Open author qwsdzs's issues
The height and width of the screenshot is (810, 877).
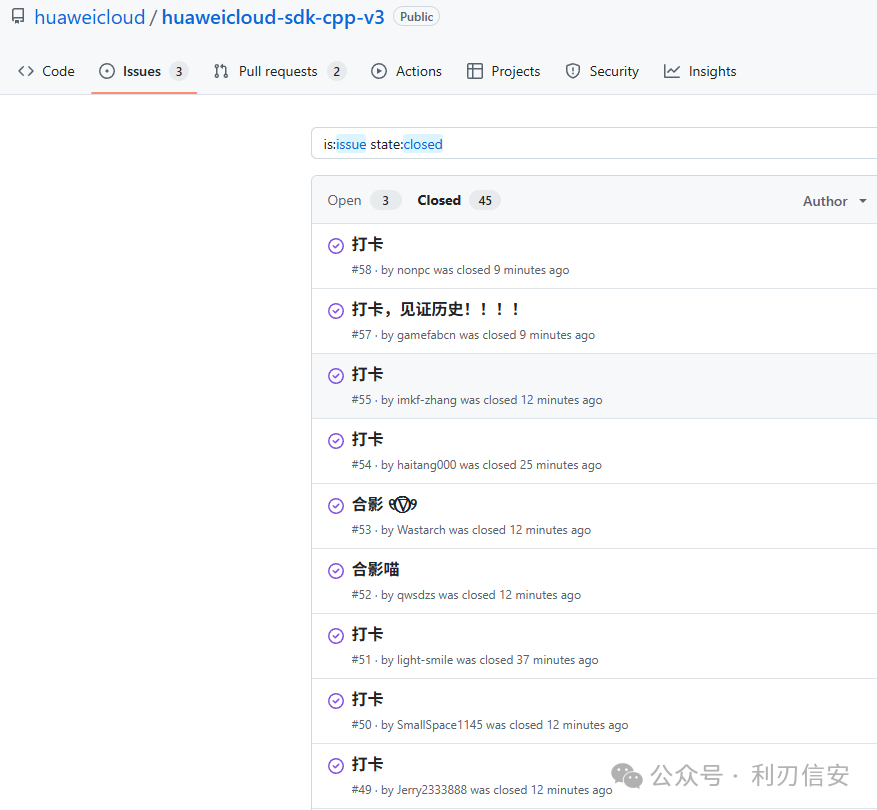pyautogui.click(x=416, y=595)
